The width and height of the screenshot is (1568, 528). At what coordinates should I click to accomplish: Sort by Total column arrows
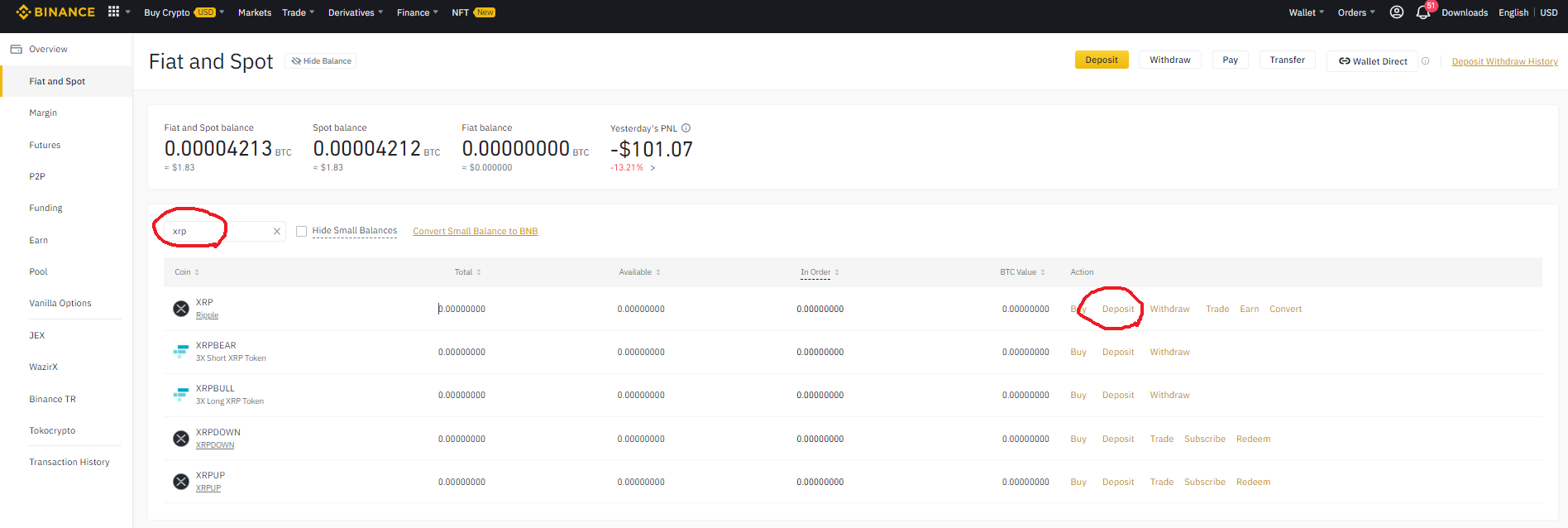click(x=479, y=272)
